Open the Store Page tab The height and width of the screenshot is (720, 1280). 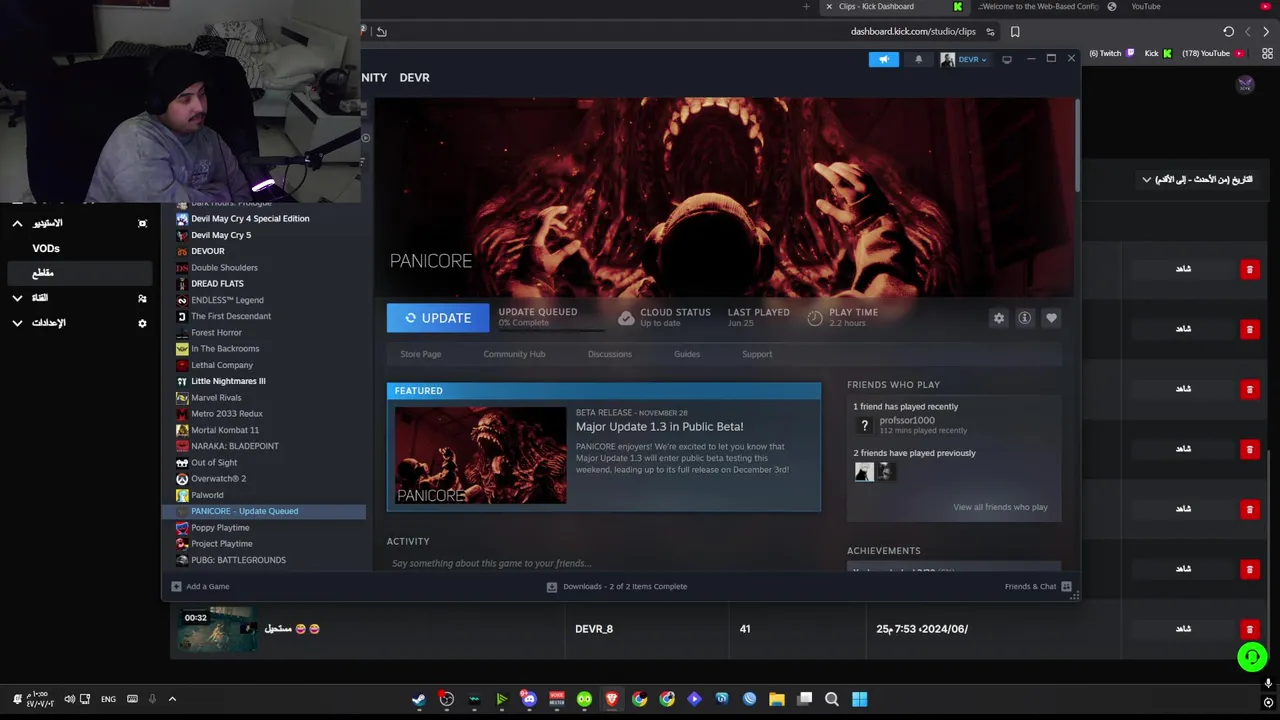420,354
